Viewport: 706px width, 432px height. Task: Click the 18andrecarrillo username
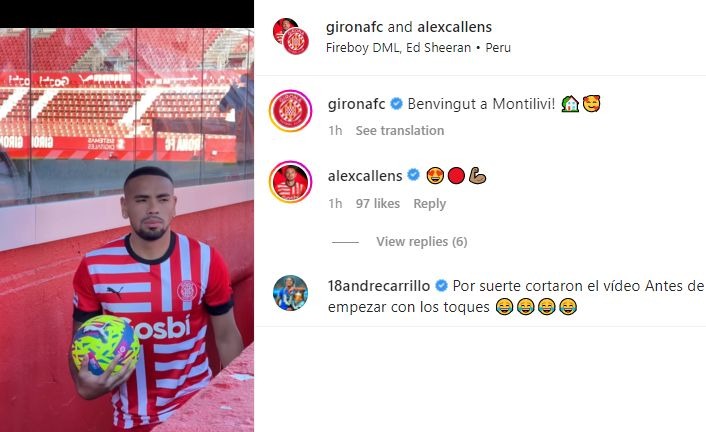379,286
